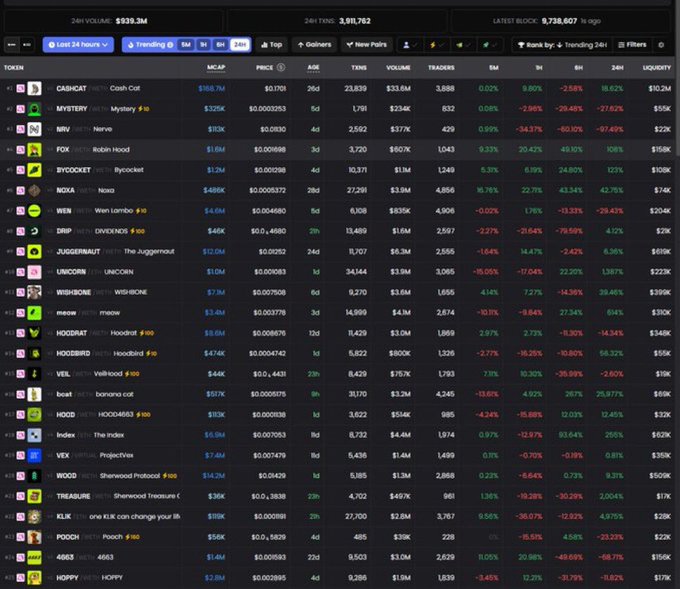Switch to the second compact view layout
The height and width of the screenshot is (589, 680).
[x=27, y=45]
